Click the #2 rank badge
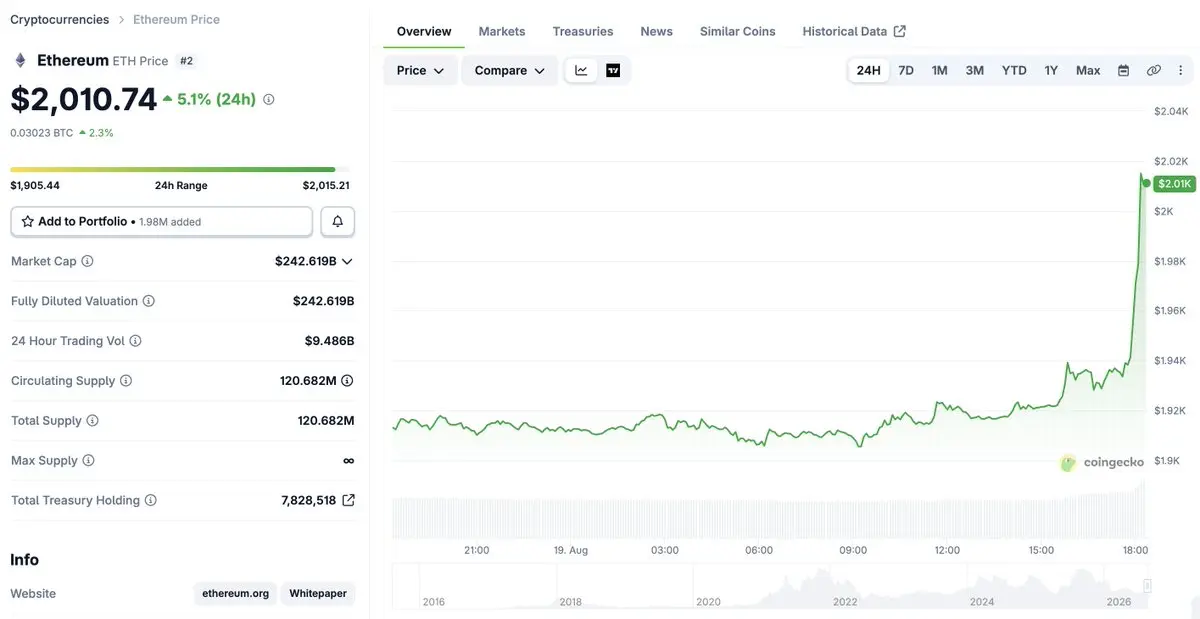1200x619 pixels. 186,61
